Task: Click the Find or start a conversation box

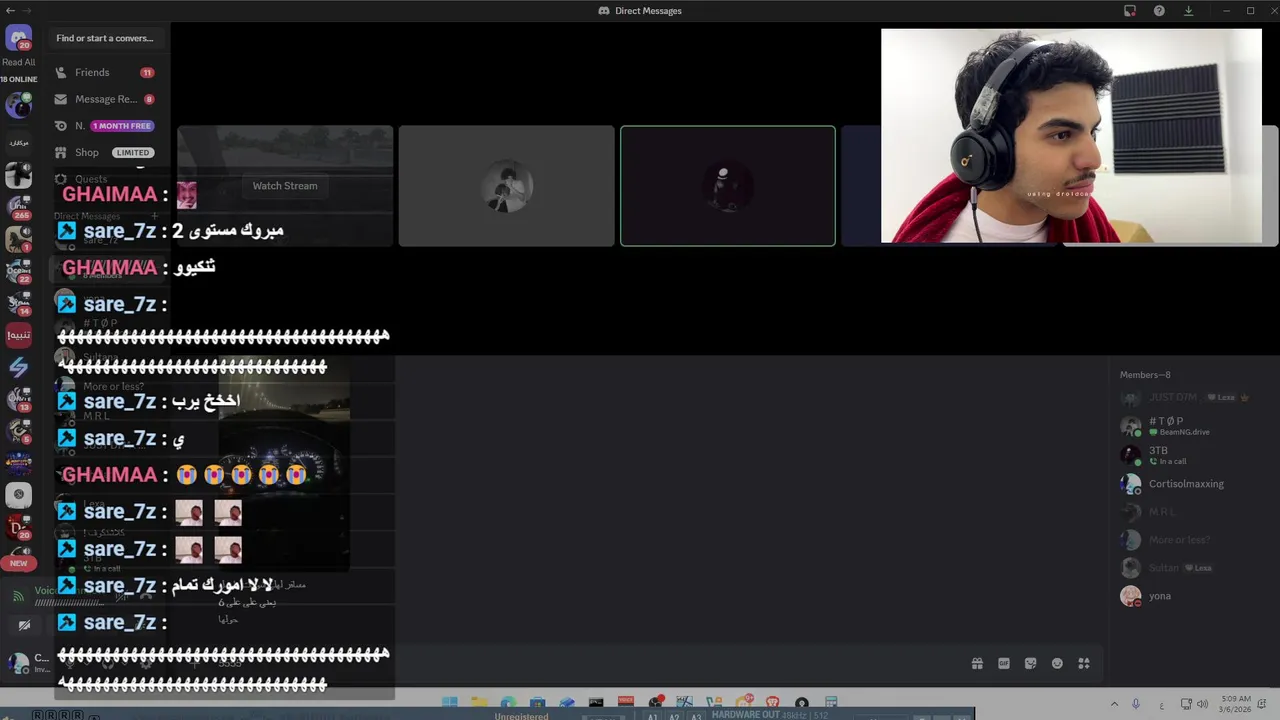Action: point(105,38)
